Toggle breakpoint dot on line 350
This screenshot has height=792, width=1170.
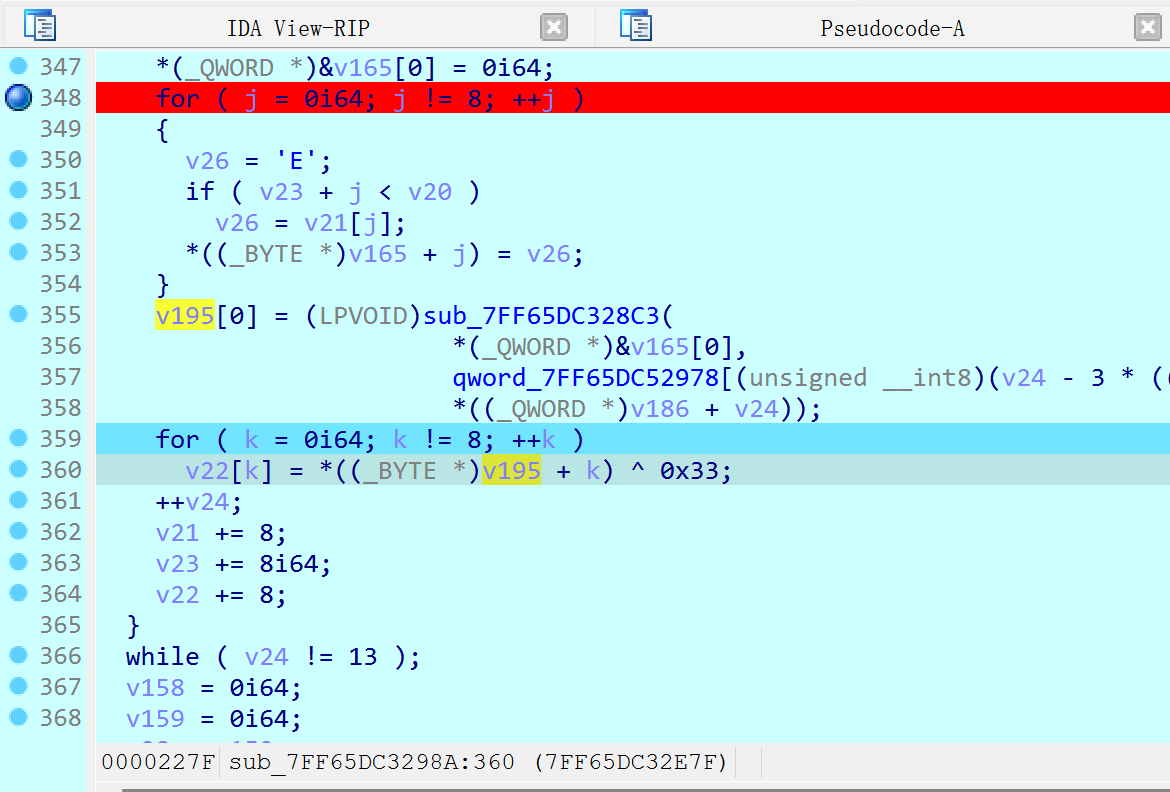pos(18,160)
